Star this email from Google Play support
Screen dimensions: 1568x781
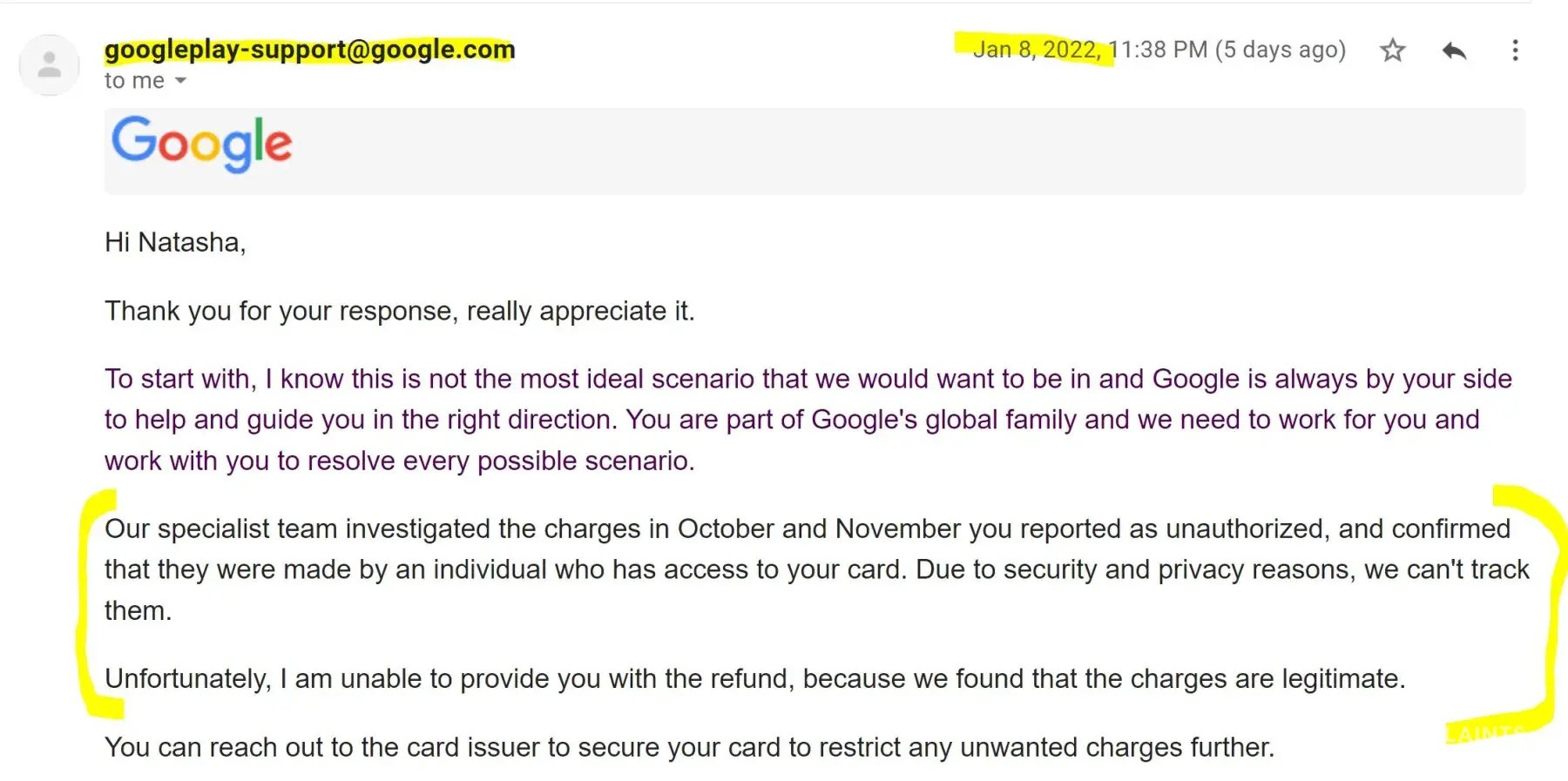tap(1393, 50)
